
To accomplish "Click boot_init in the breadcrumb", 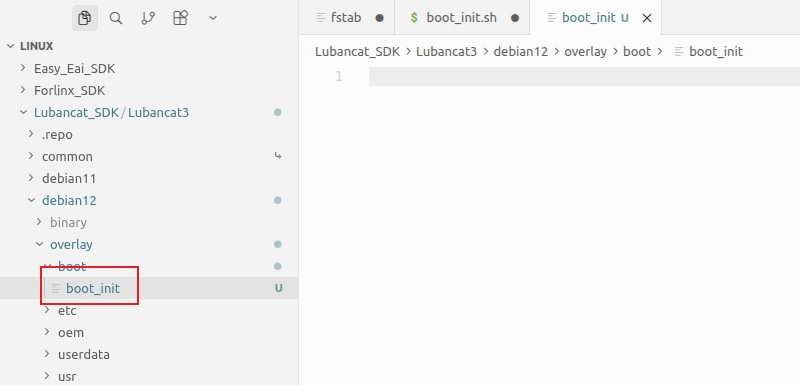I will (716, 52).
